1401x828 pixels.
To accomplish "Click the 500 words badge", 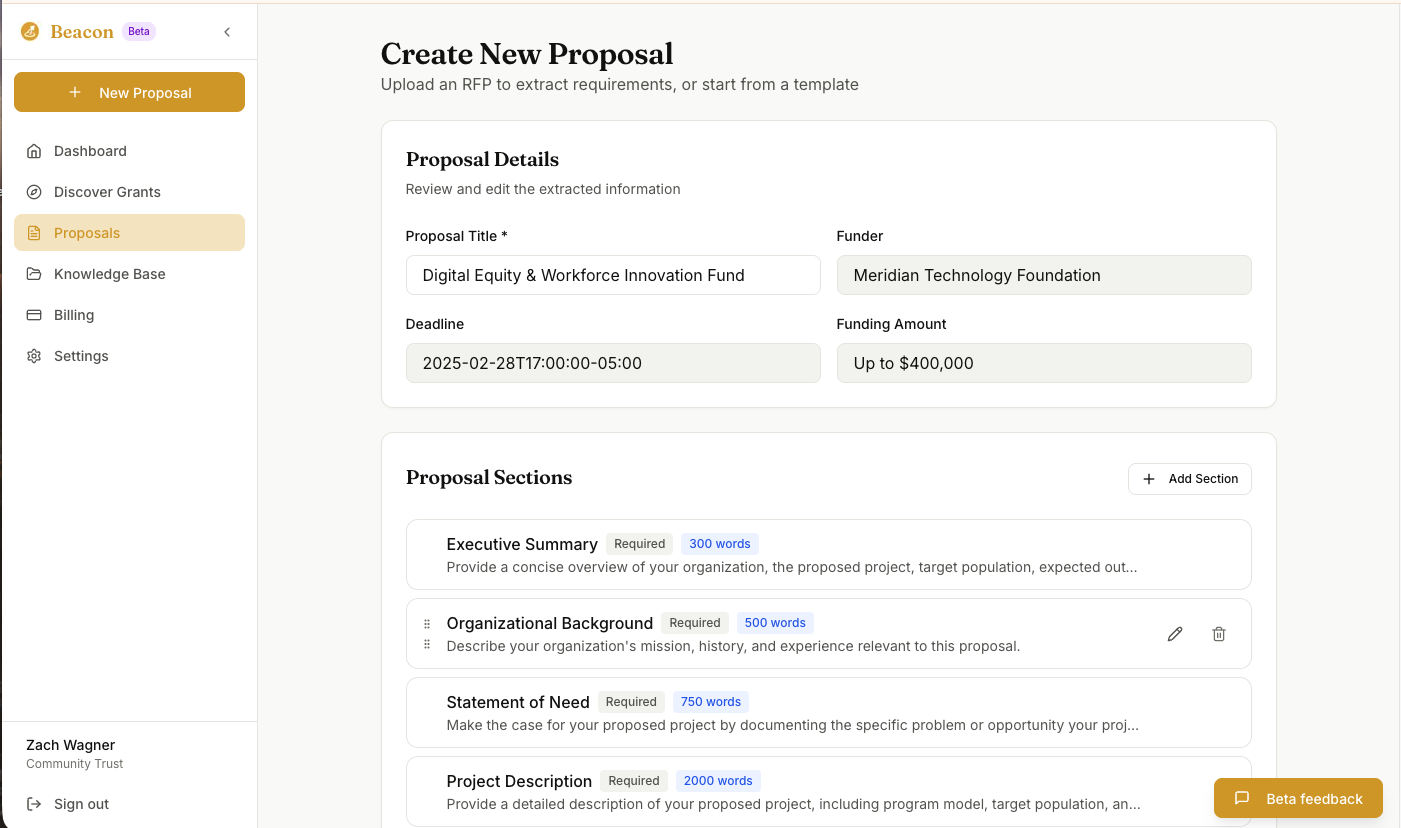I will point(775,622).
